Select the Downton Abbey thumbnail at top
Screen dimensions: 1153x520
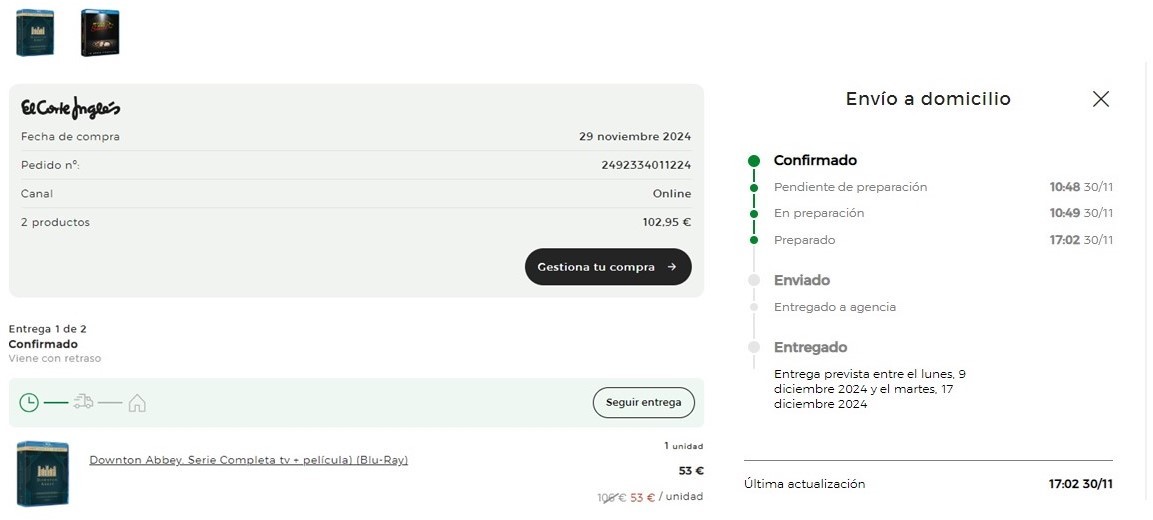point(35,32)
